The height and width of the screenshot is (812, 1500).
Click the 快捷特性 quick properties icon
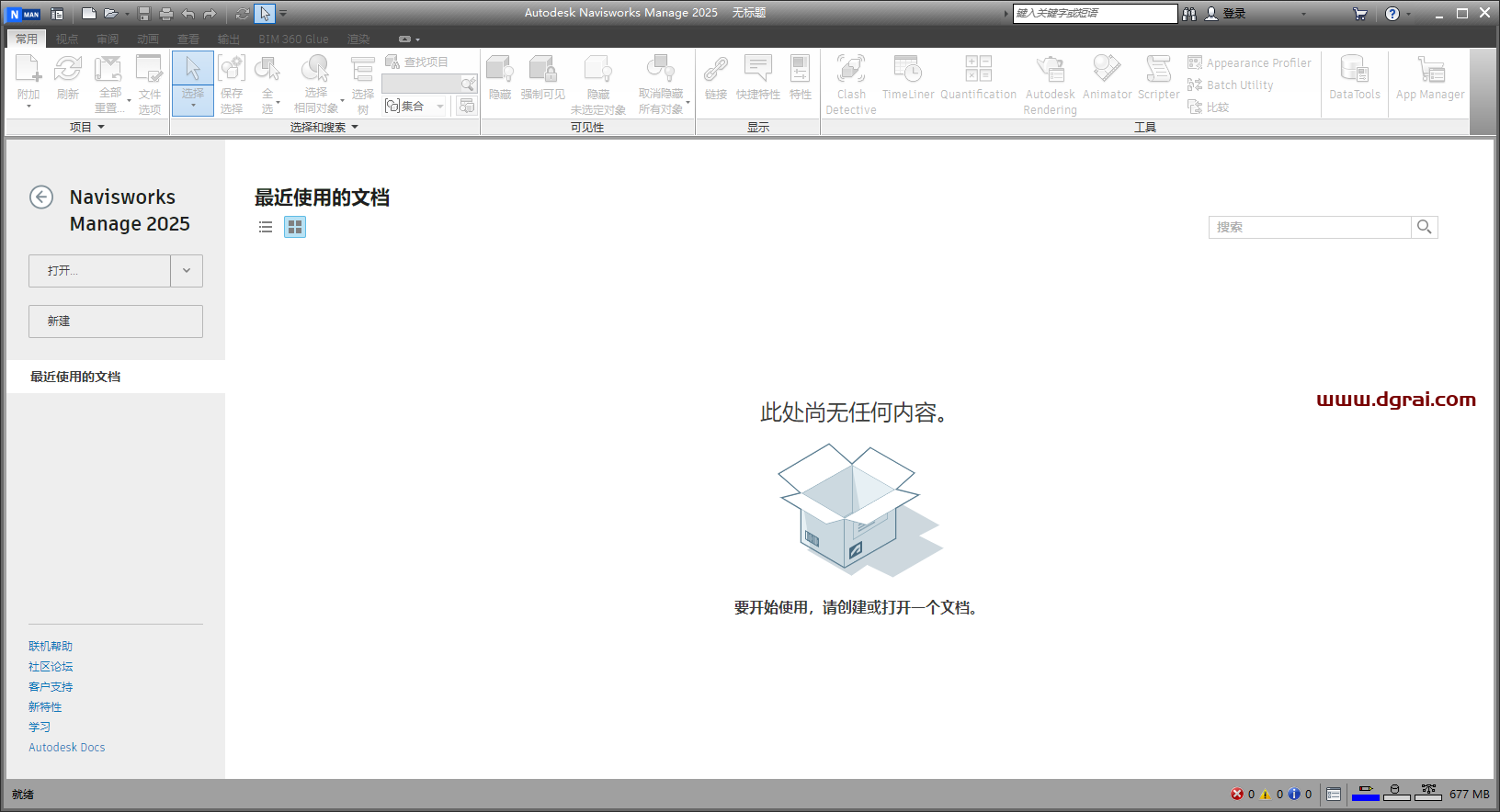pyautogui.click(x=757, y=69)
